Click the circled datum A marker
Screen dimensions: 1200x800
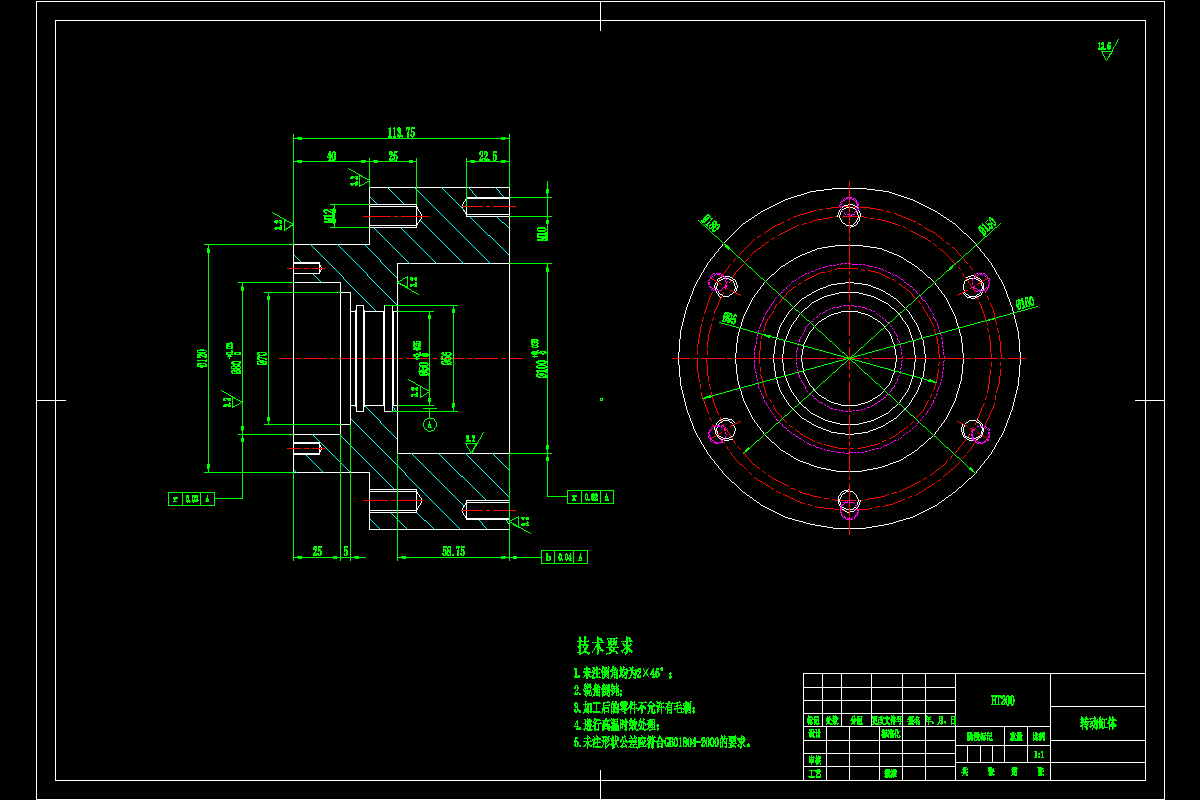pos(430,424)
